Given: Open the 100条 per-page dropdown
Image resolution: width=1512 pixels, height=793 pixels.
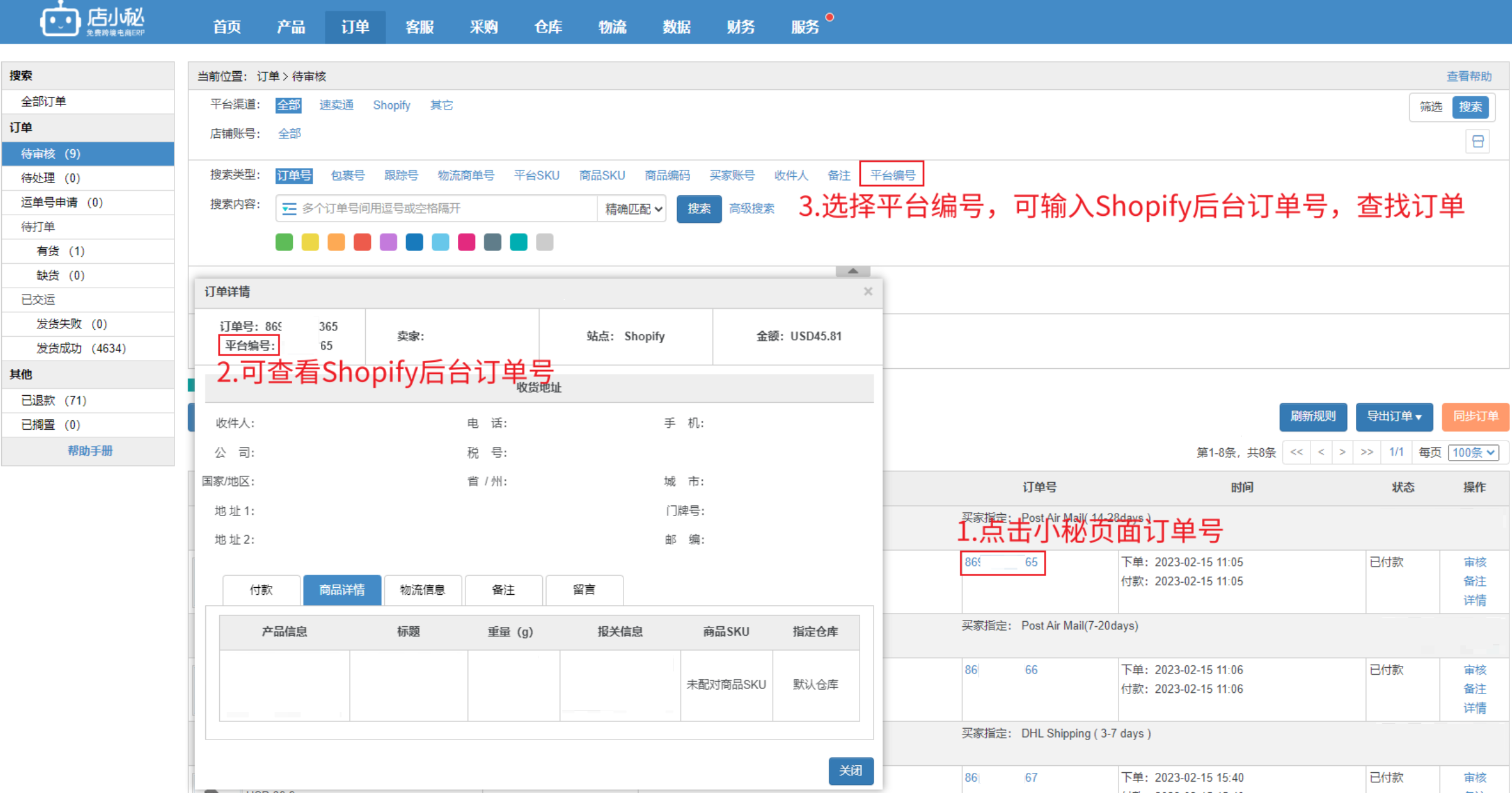Looking at the screenshot, I should pyautogui.click(x=1473, y=452).
